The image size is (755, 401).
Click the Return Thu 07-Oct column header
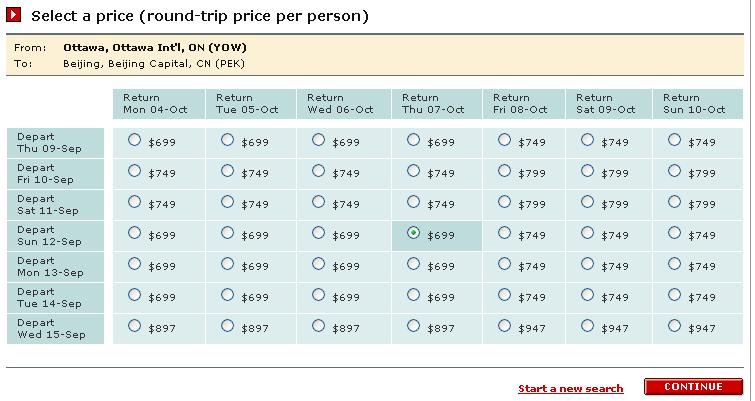point(437,103)
